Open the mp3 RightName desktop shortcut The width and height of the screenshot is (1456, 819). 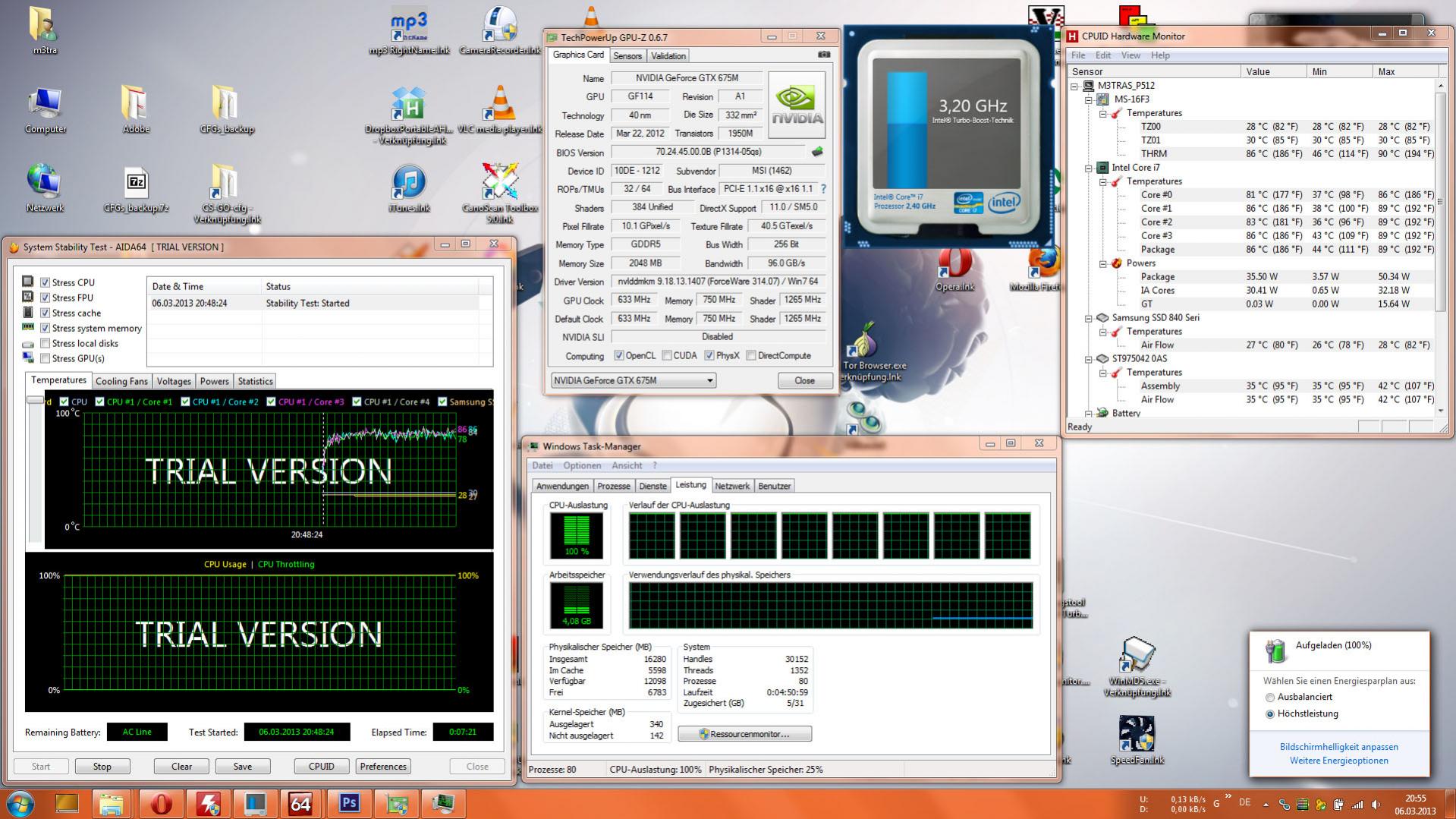pos(410,31)
